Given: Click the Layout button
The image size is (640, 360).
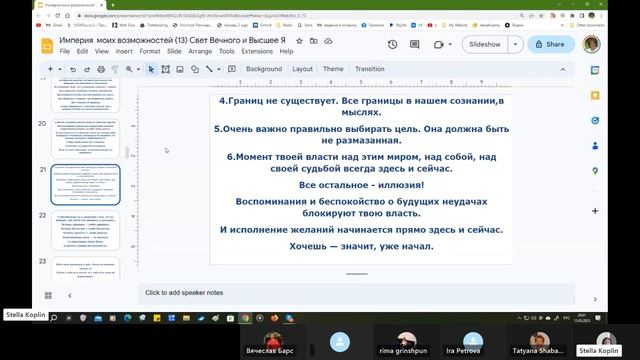Looking at the screenshot, I should tap(302, 69).
